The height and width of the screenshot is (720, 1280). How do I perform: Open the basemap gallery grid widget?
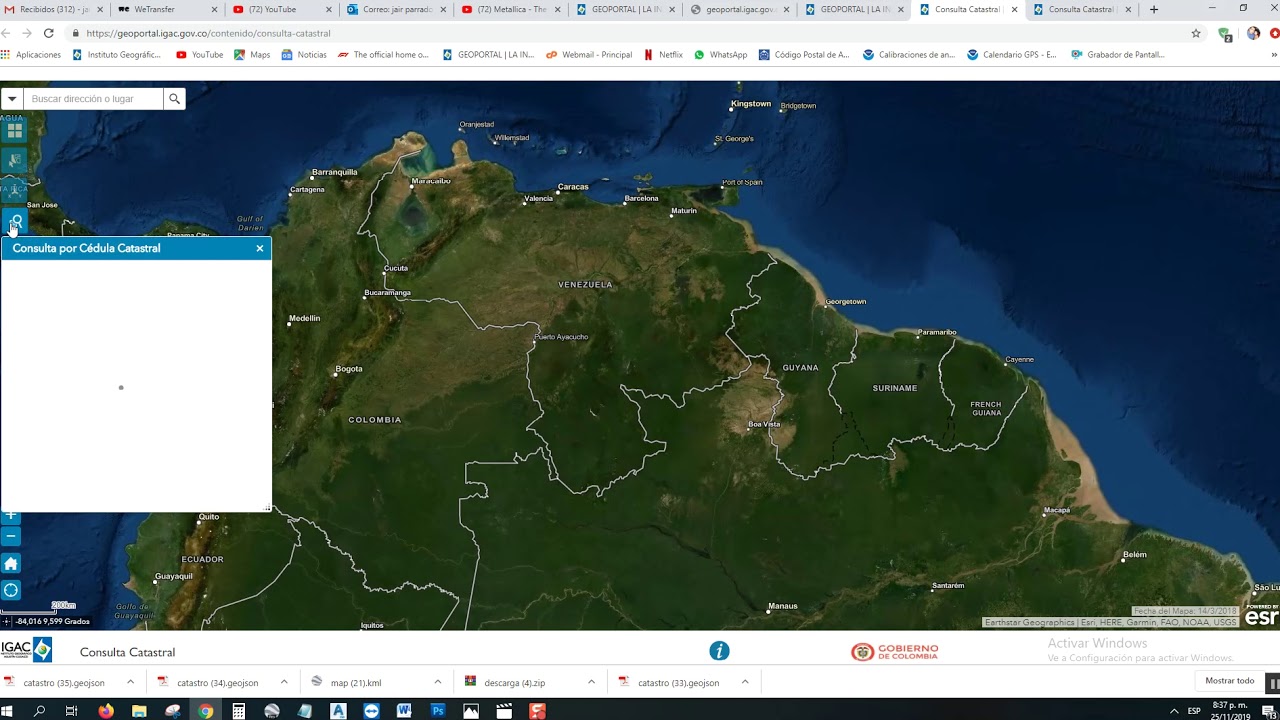[14, 129]
